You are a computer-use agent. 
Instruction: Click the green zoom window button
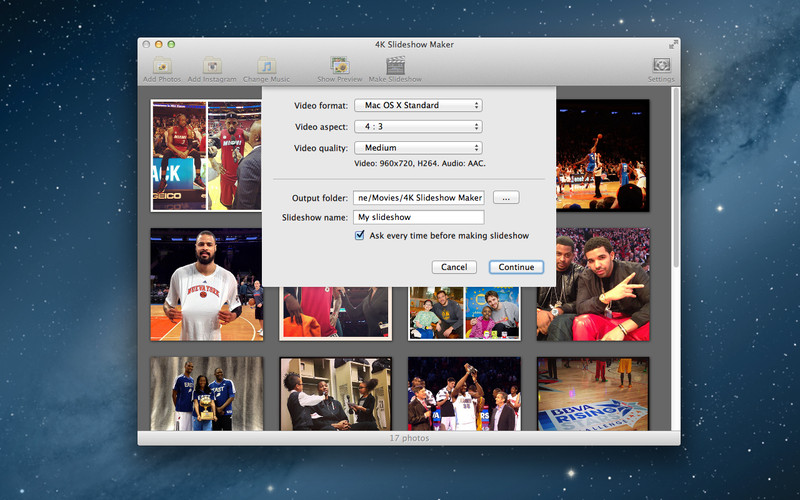pos(171,44)
